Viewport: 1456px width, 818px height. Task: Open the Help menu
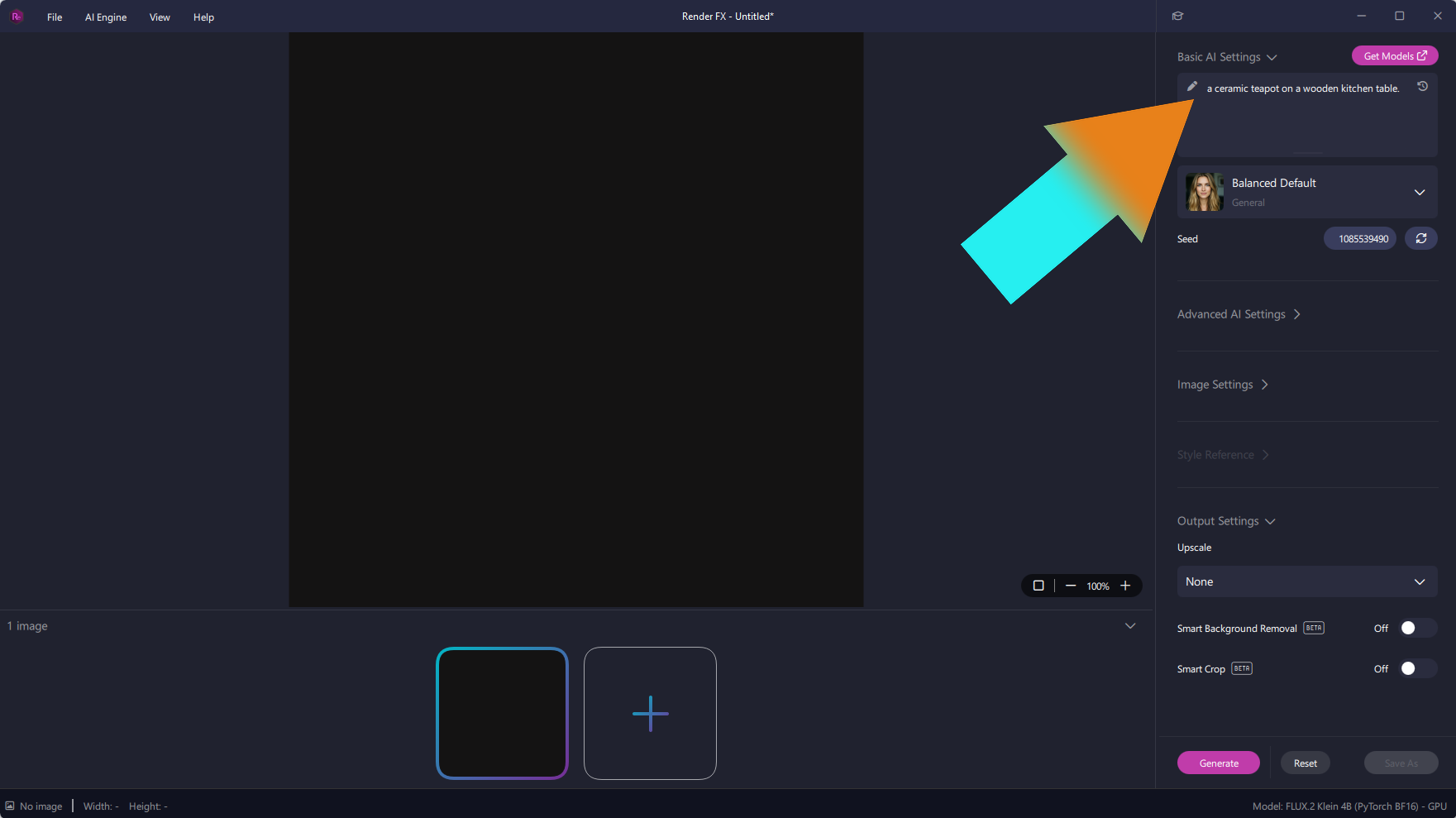pyautogui.click(x=203, y=17)
